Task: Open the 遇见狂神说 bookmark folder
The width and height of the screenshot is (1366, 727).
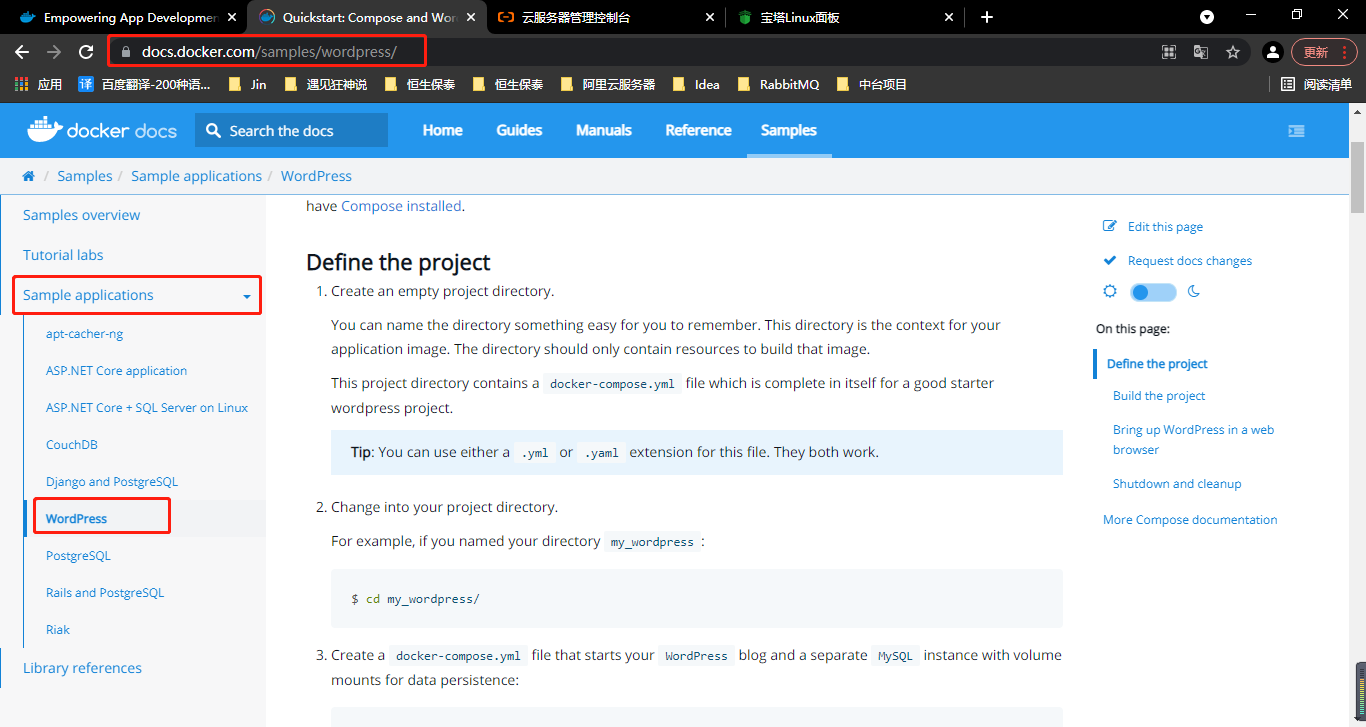Action: pyautogui.click(x=326, y=85)
